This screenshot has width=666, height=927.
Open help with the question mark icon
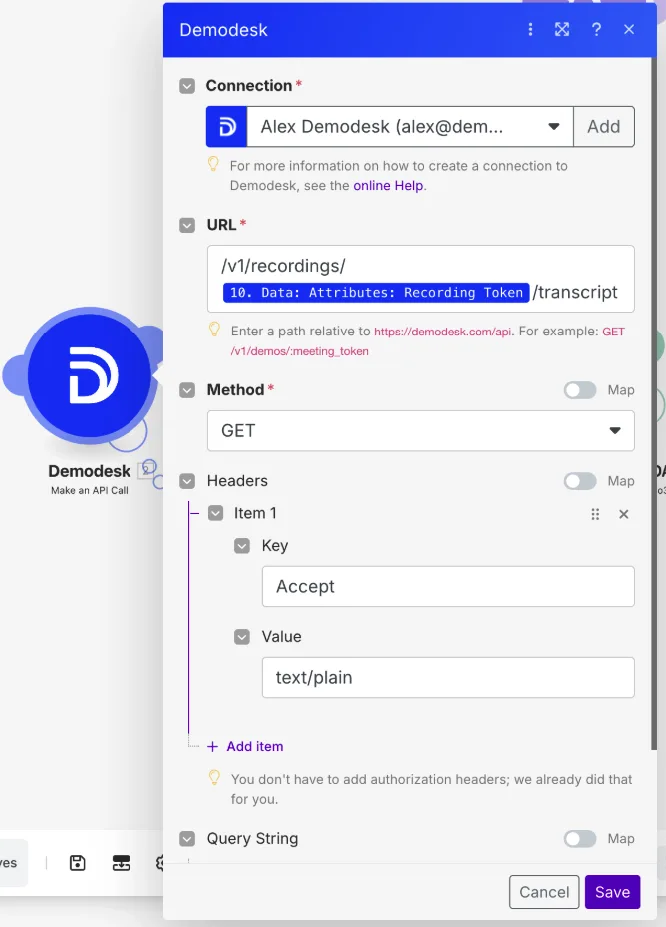(x=596, y=30)
